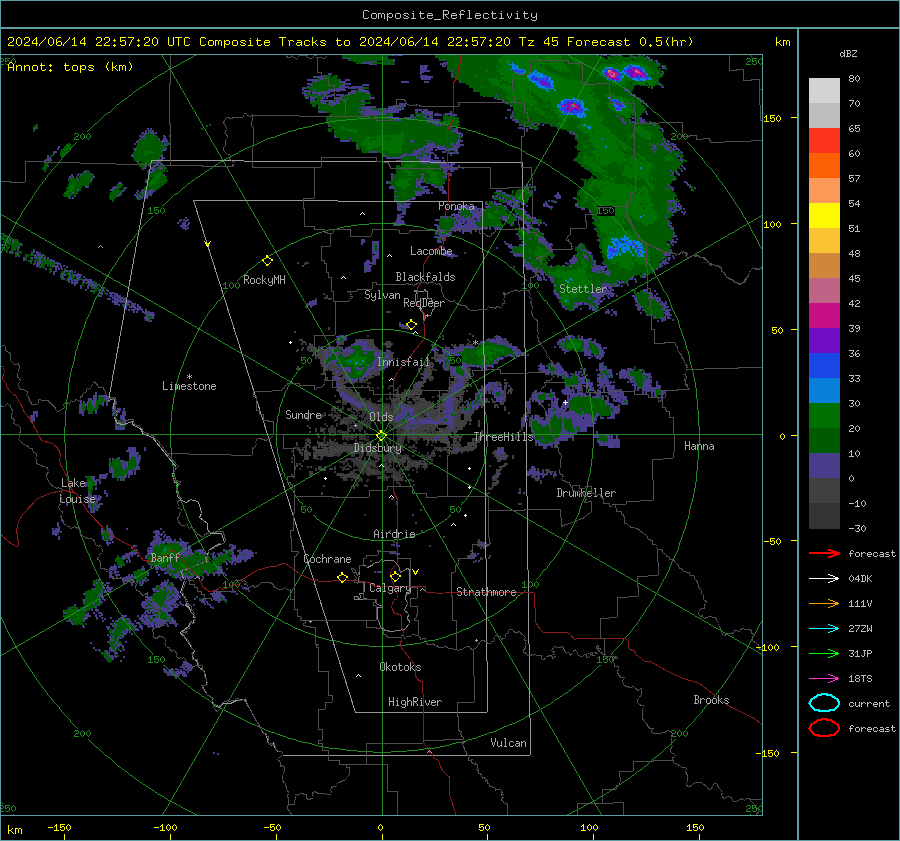Image resolution: width=900 pixels, height=841 pixels.
Task: Click the cyan current ellipse symbol
Action: (824, 703)
